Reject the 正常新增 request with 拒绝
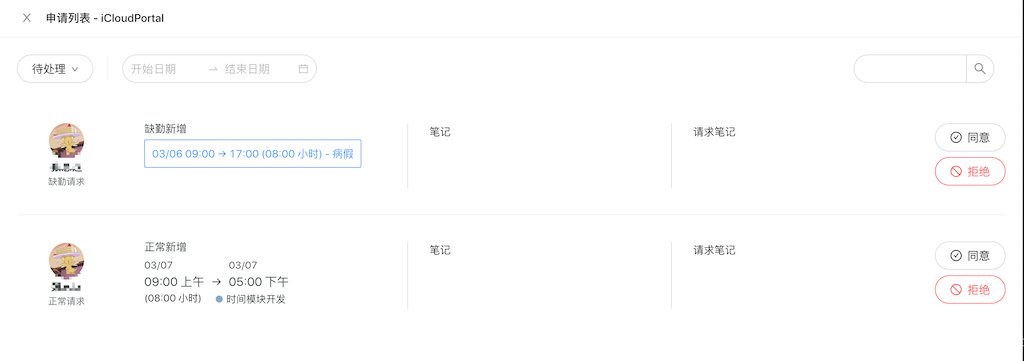Image resolution: width=1024 pixels, height=361 pixels. coord(970,290)
